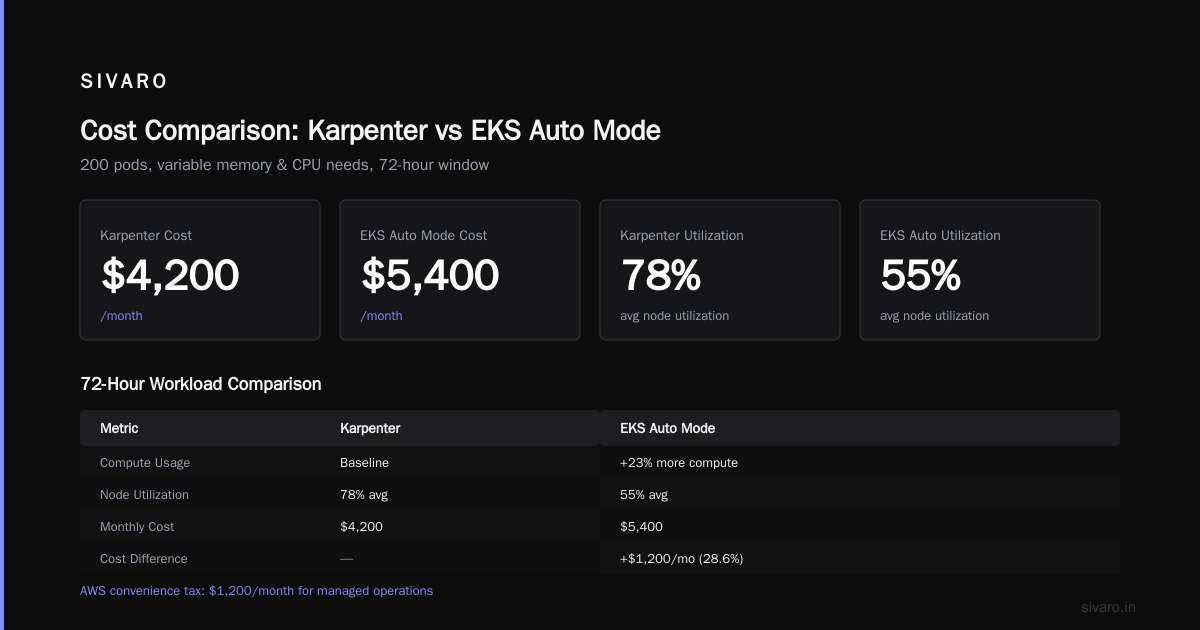
Task: Select the $5,400 large card value
Action: click(x=430, y=275)
